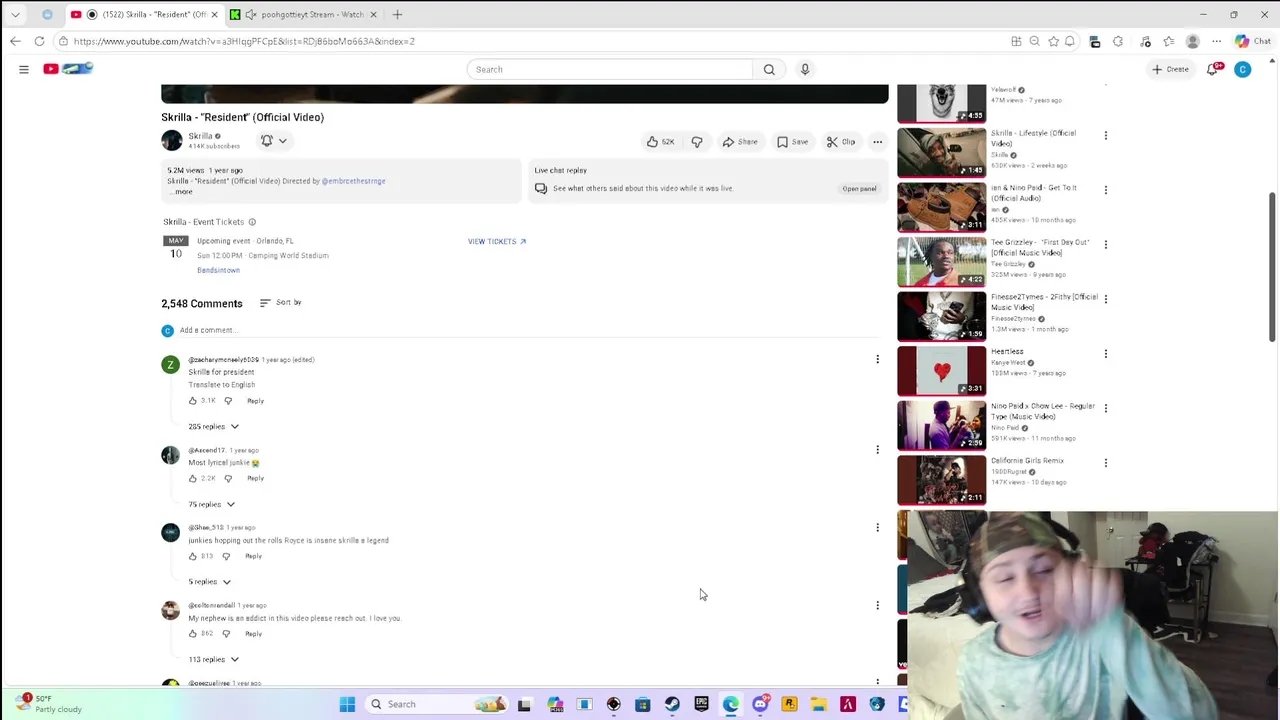Expand the 285 replies thread
1280x720 pixels.
[214, 427]
